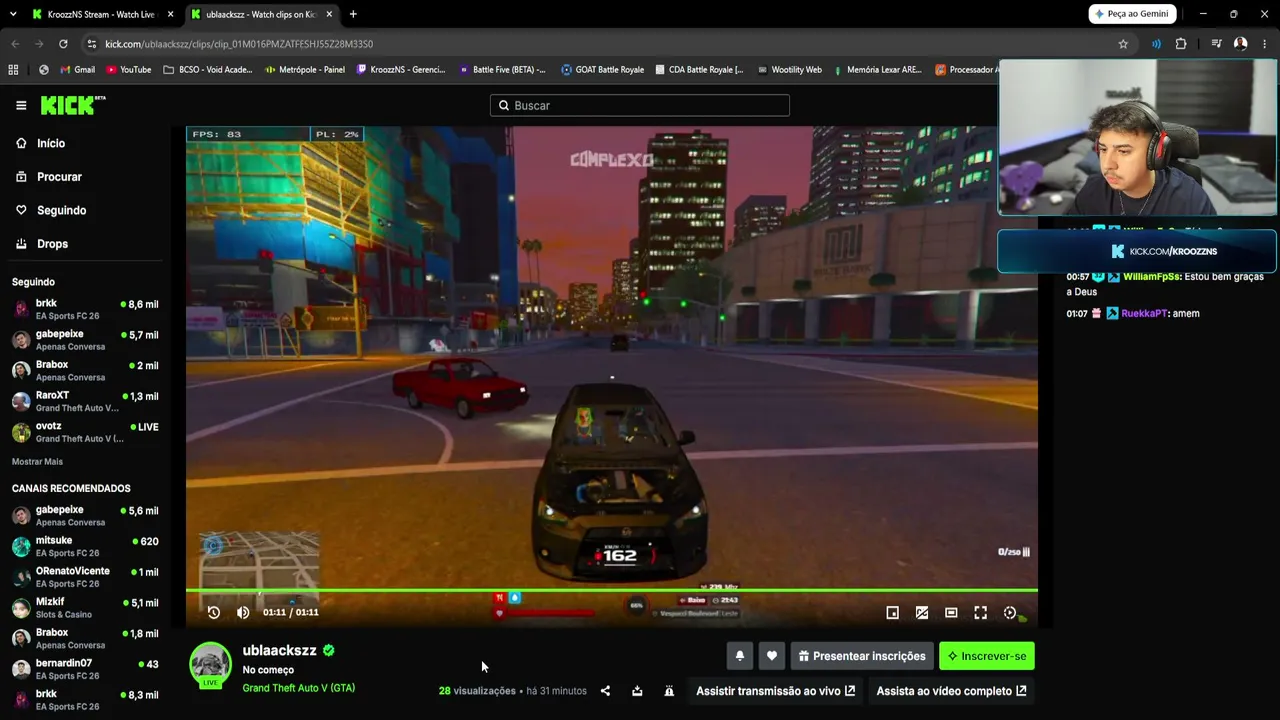
Task: Open gabepeixe channel under Seguindo
Action: pyautogui.click(x=85, y=340)
